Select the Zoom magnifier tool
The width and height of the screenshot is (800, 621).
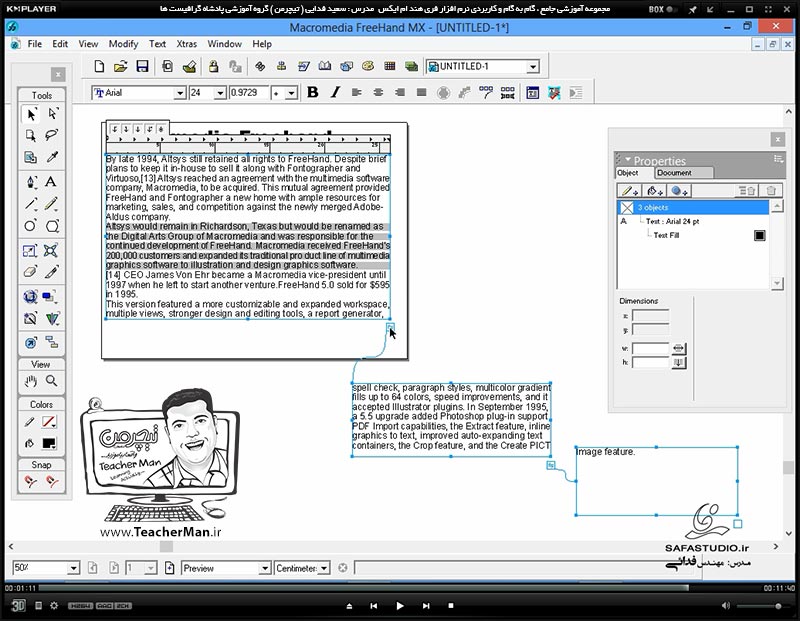click(52, 381)
